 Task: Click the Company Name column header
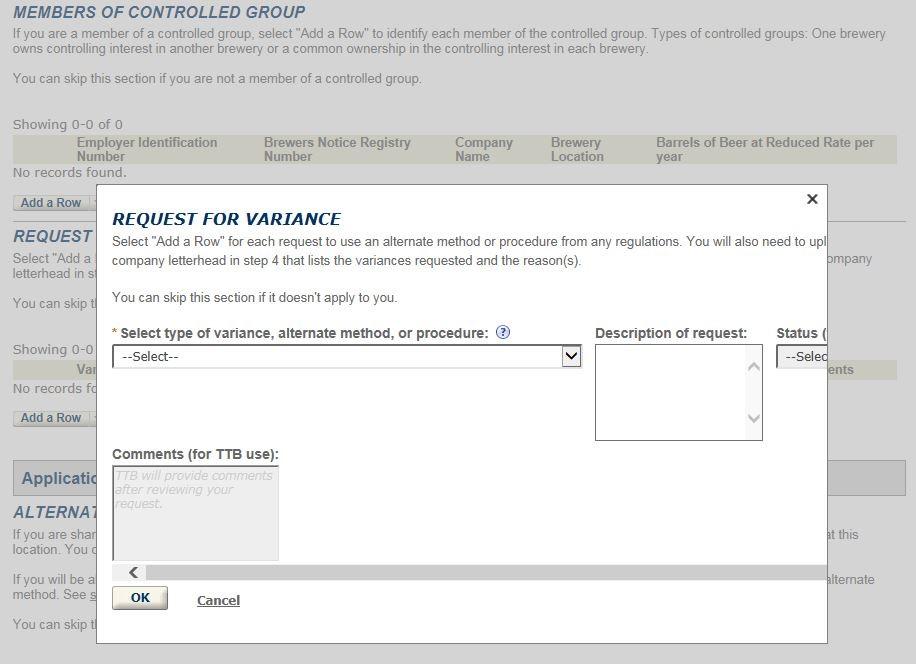(x=483, y=149)
